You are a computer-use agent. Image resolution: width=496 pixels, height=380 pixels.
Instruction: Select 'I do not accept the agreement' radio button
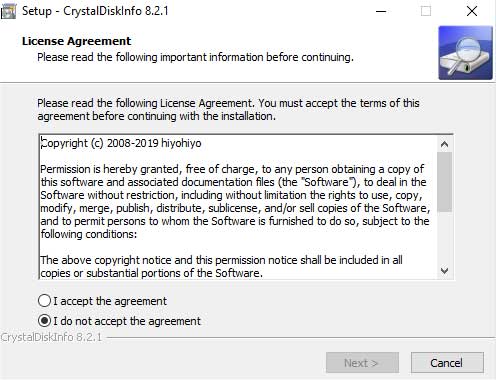[x=44, y=321]
